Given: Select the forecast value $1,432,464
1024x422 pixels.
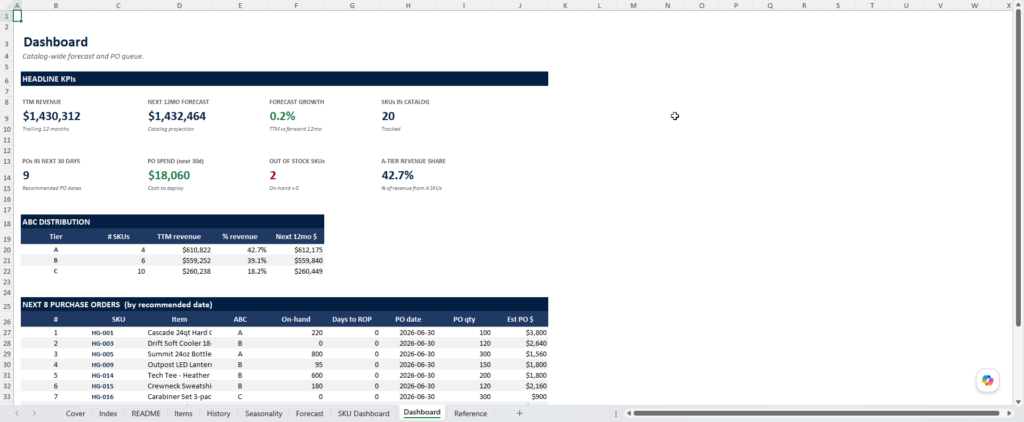Looking at the screenshot, I should point(177,116).
